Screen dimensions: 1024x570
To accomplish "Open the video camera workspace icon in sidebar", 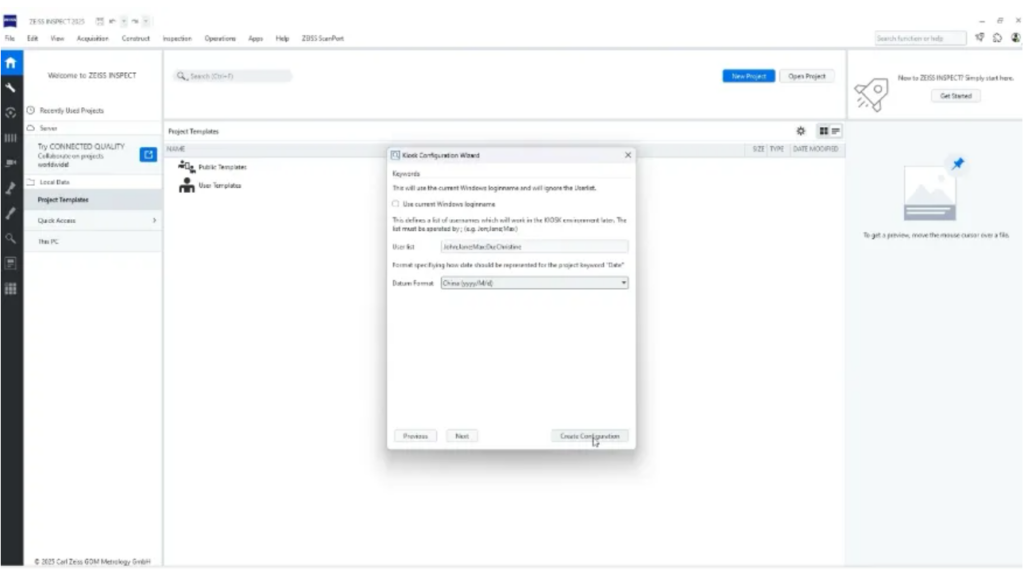I will point(10,163).
